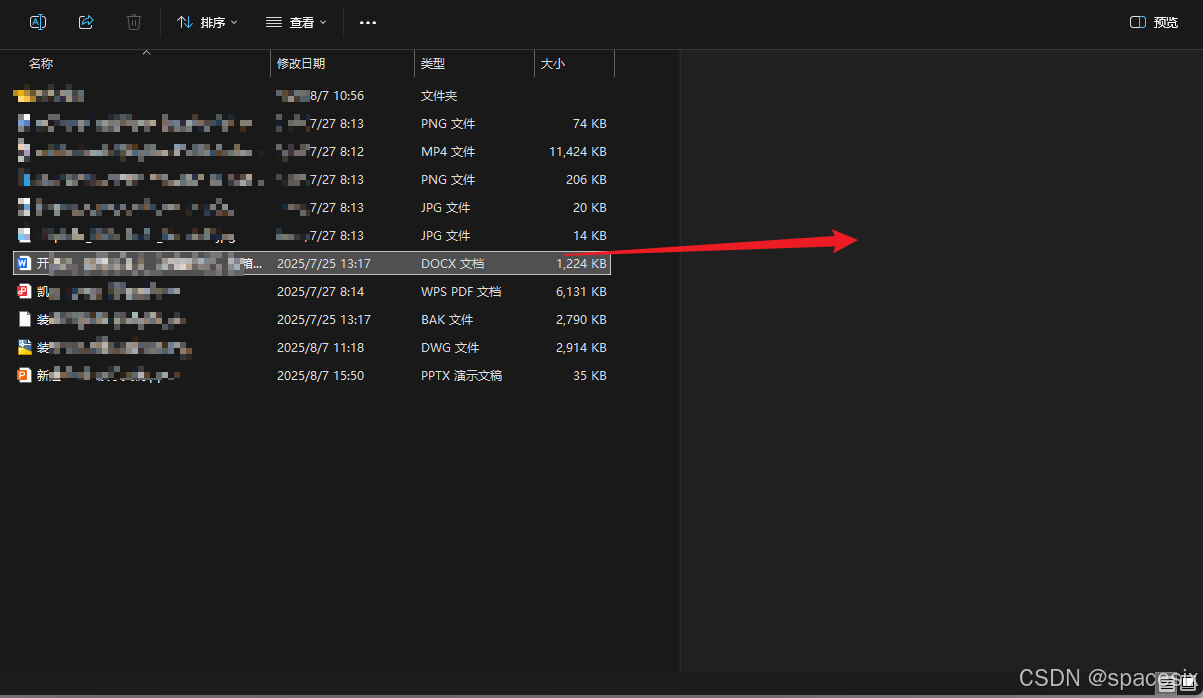Click the 11,424 KB size value
This screenshot has height=698, width=1203.
578,152
